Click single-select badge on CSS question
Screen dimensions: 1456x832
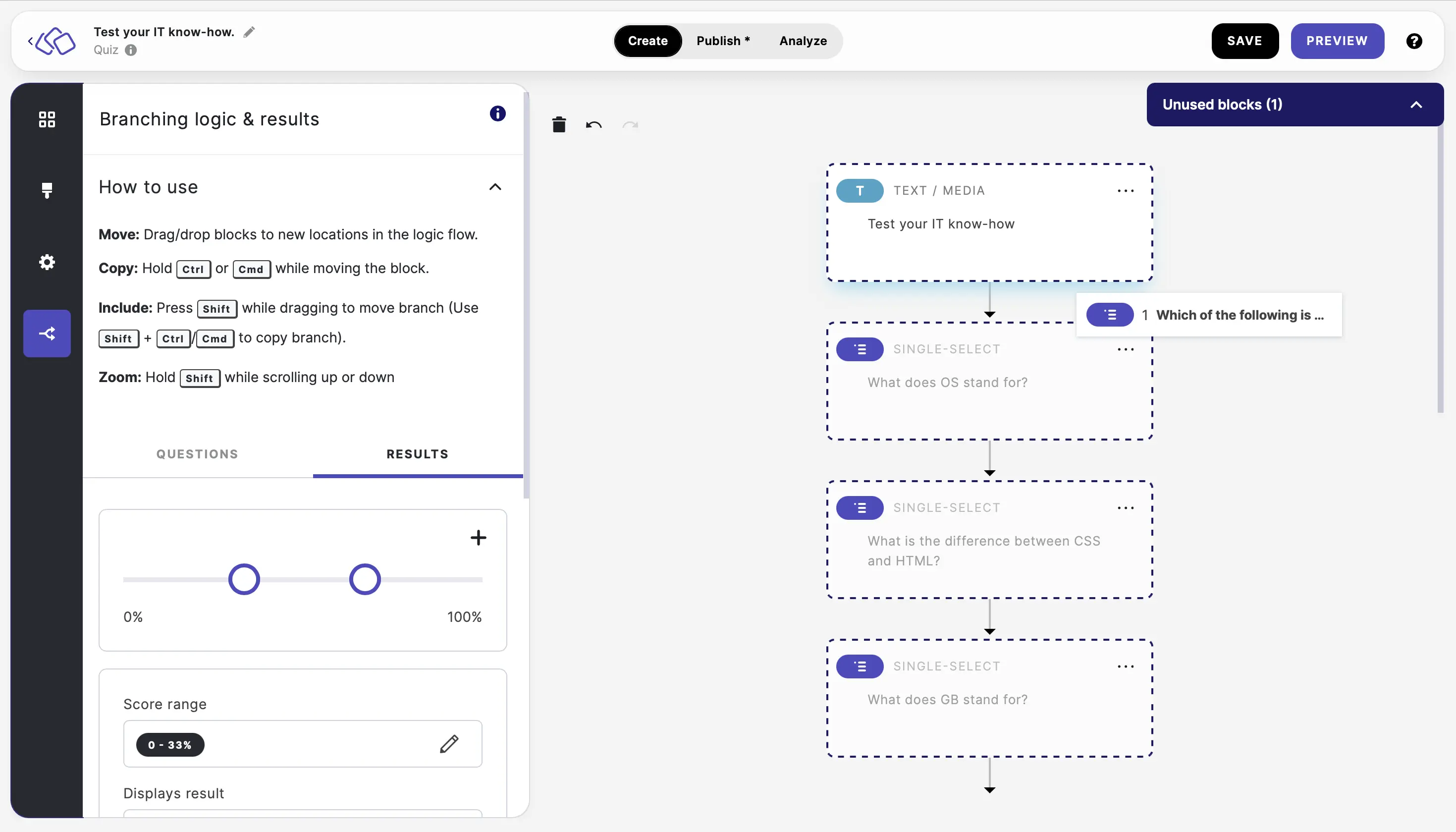pyautogui.click(x=860, y=508)
